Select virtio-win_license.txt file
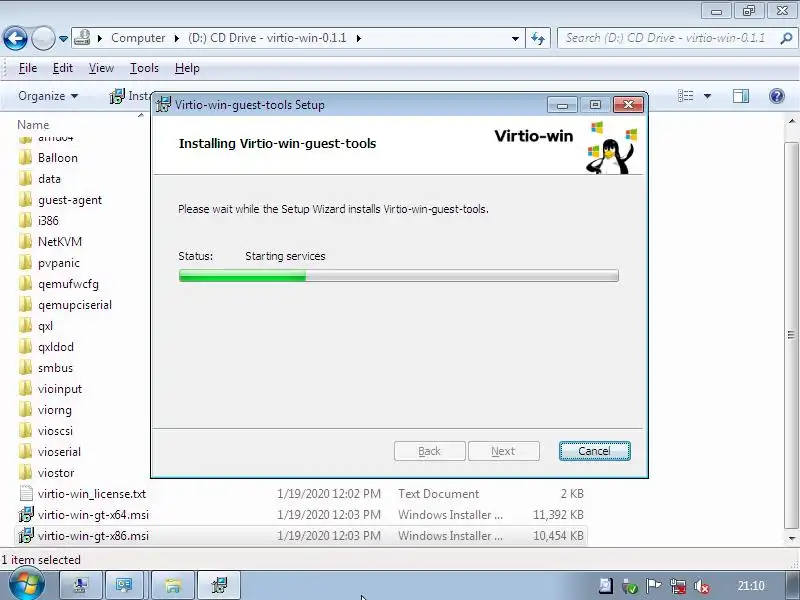Viewport: 800px width, 600px height. click(x=91, y=493)
